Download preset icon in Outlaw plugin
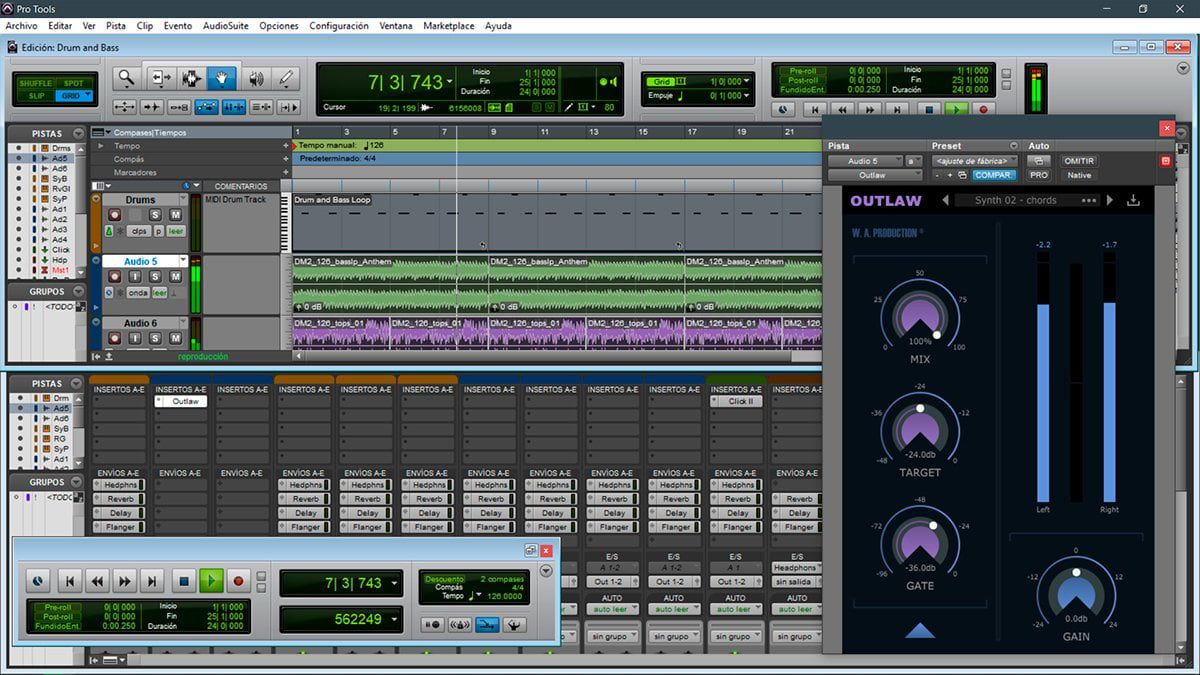The height and width of the screenshot is (675, 1200). coord(1133,200)
